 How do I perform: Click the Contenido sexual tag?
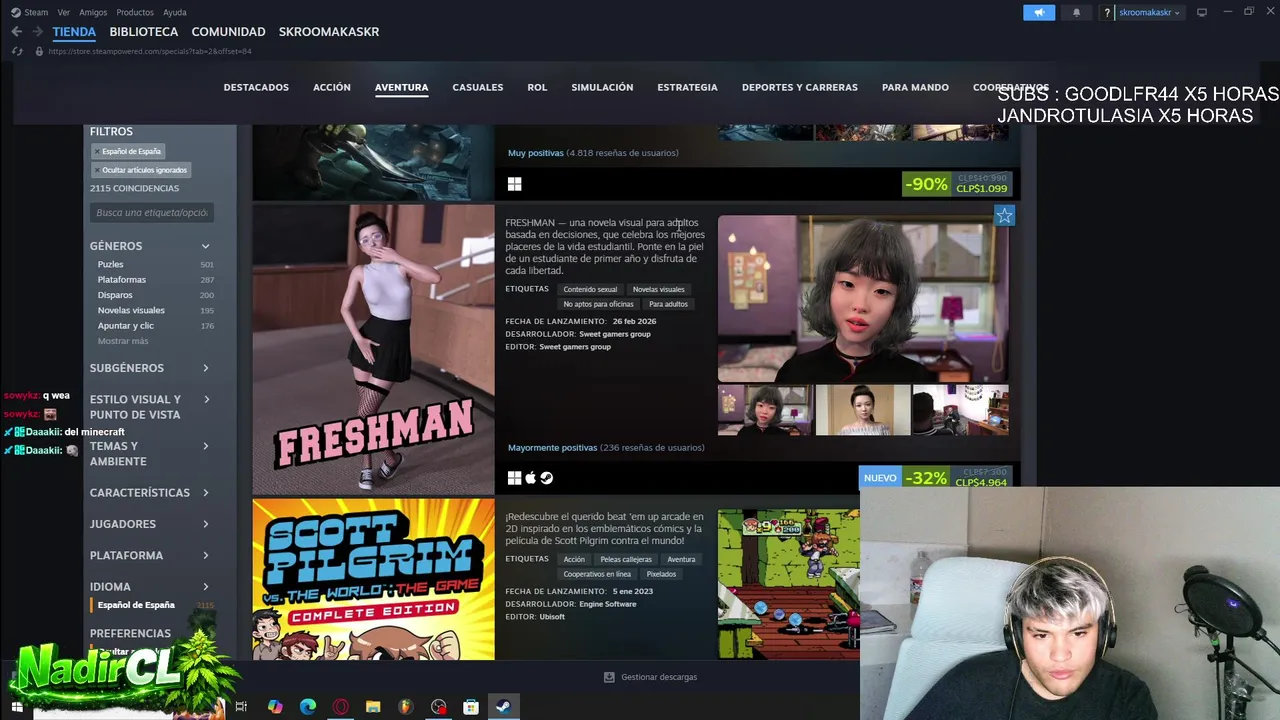pos(590,289)
